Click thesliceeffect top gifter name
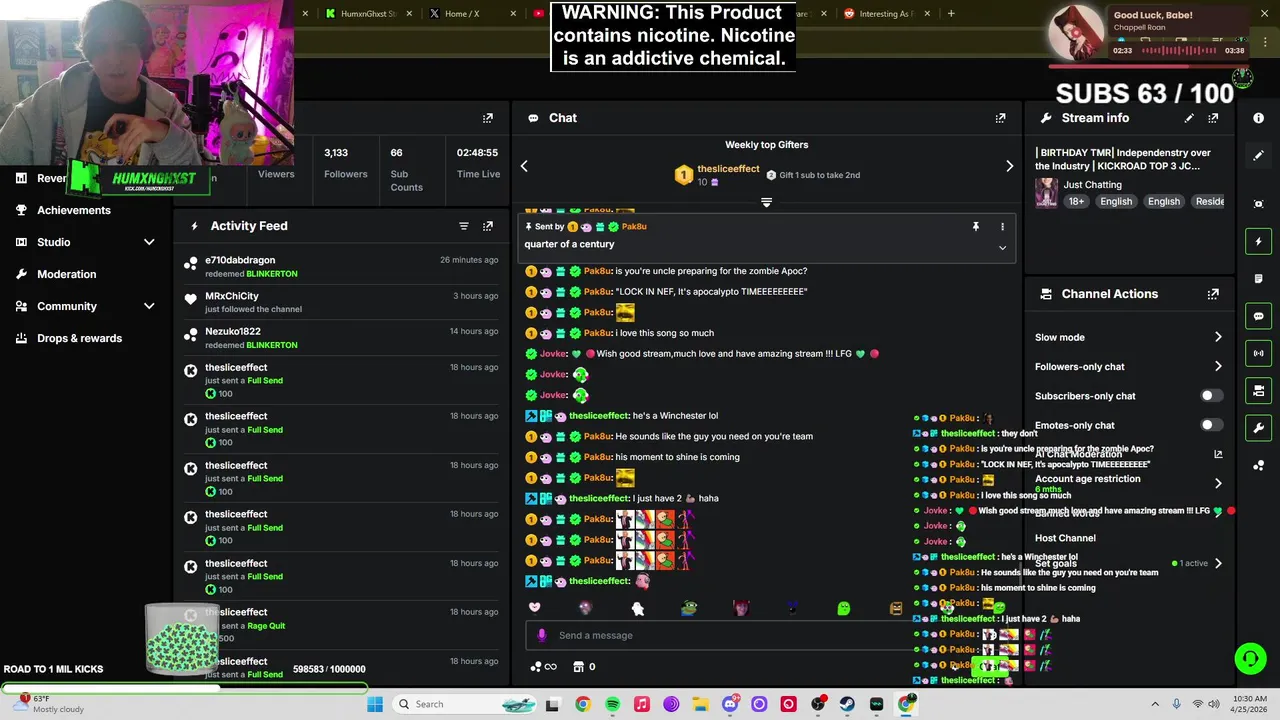The height and width of the screenshot is (720, 1280). (x=728, y=169)
